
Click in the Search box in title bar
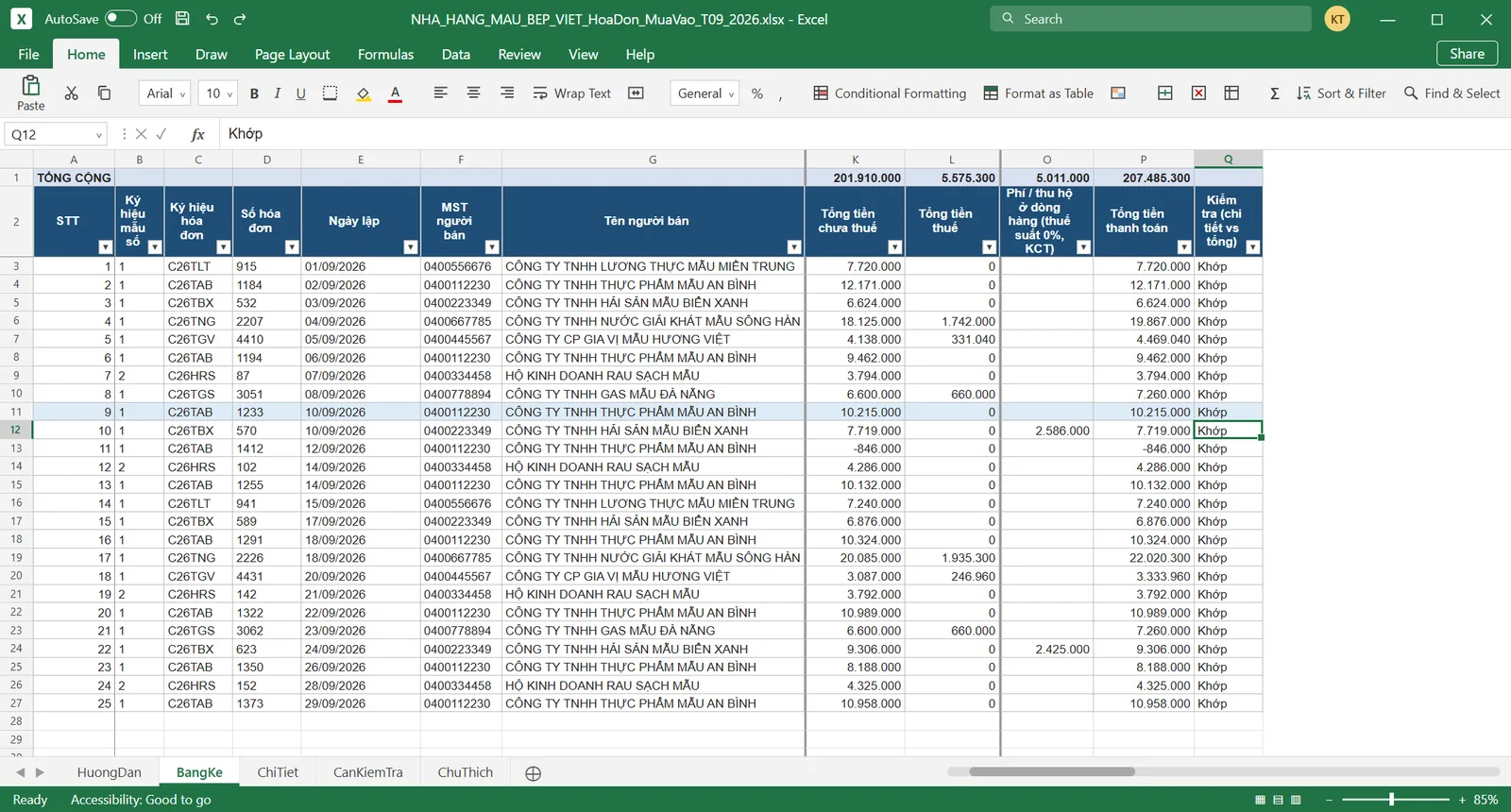[1150, 19]
